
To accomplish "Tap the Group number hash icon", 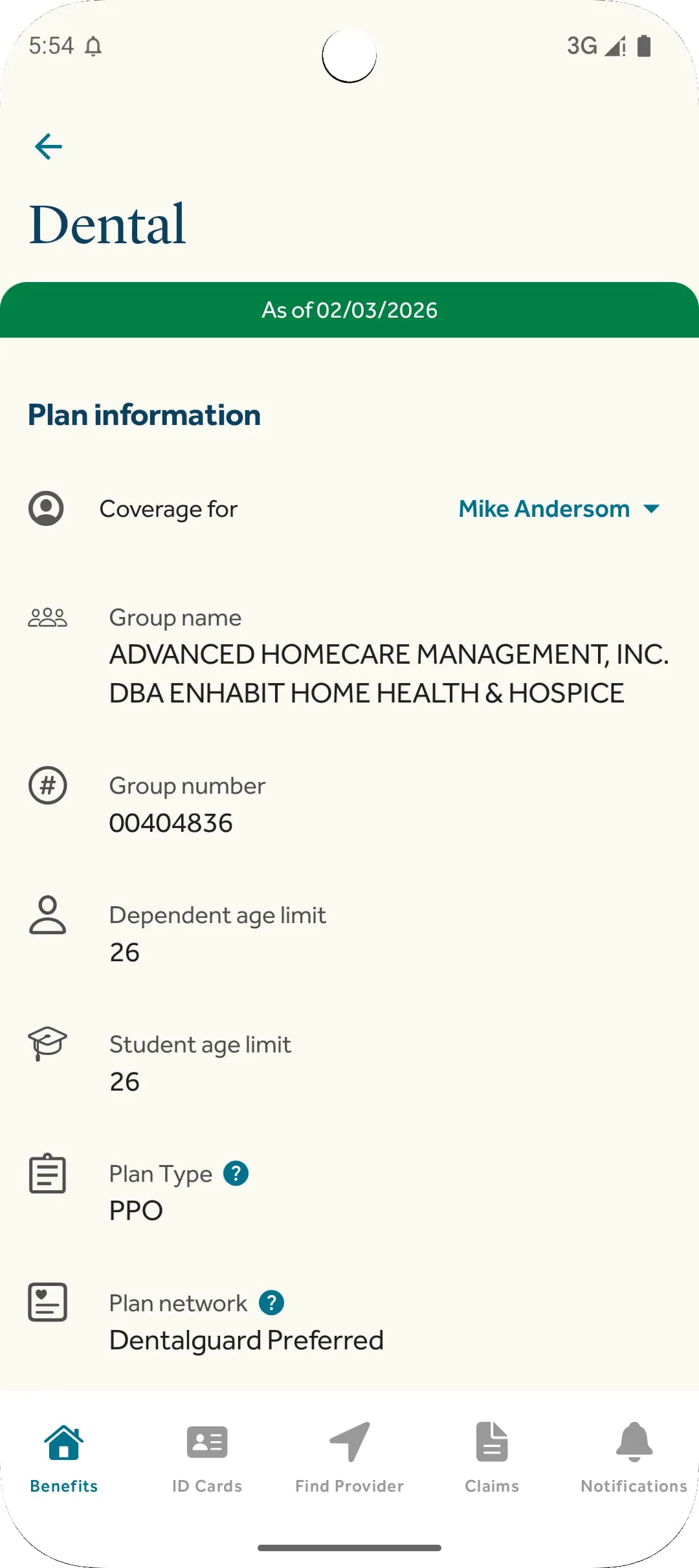I will 47,785.
